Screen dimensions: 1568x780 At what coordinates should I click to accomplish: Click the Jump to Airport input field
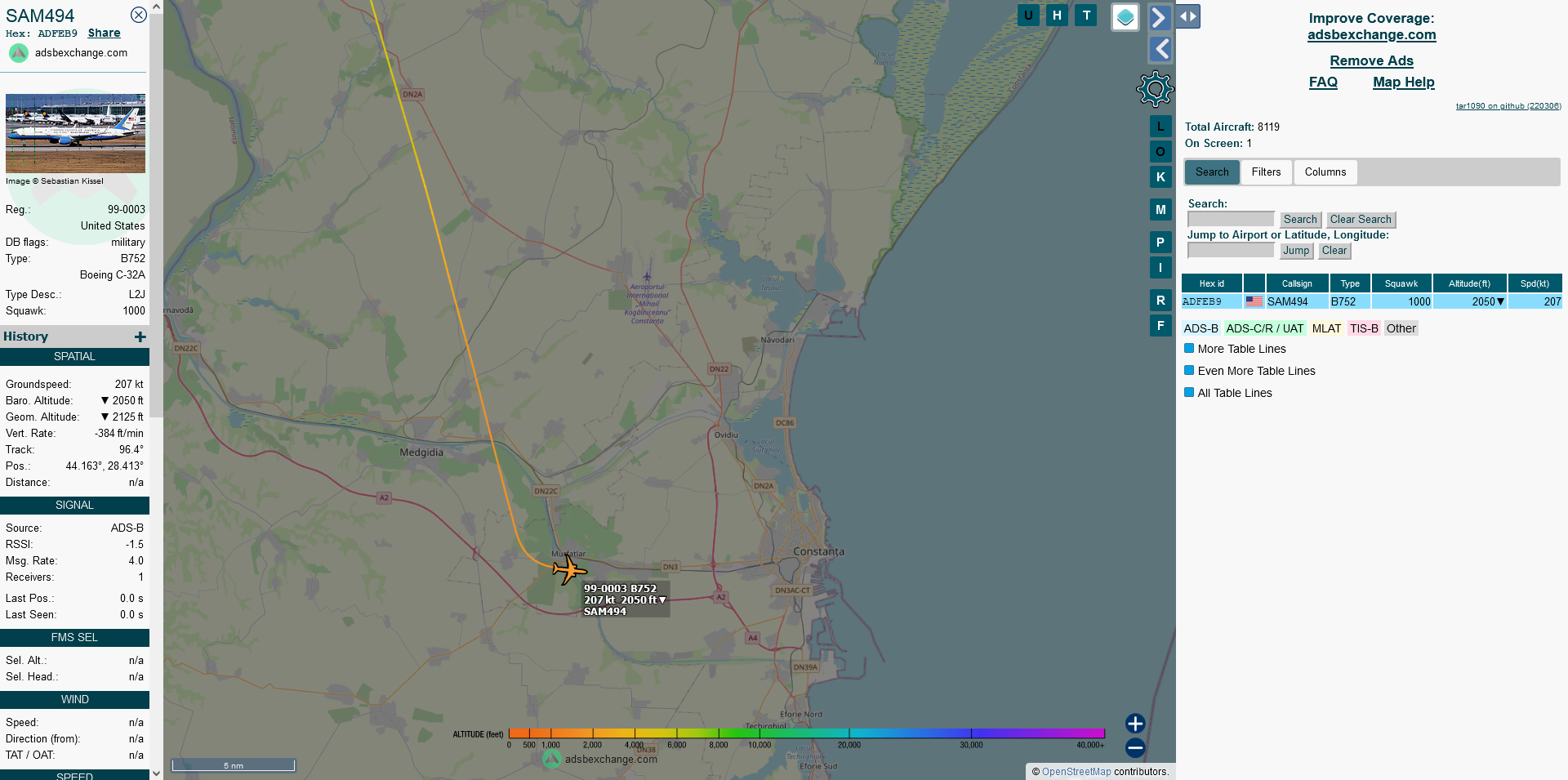pyautogui.click(x=1231, y=250)
